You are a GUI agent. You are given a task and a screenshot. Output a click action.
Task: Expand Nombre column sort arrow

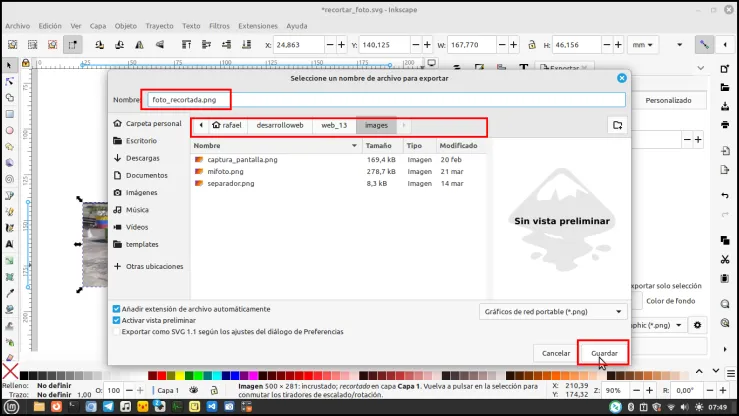coord(354,146)
